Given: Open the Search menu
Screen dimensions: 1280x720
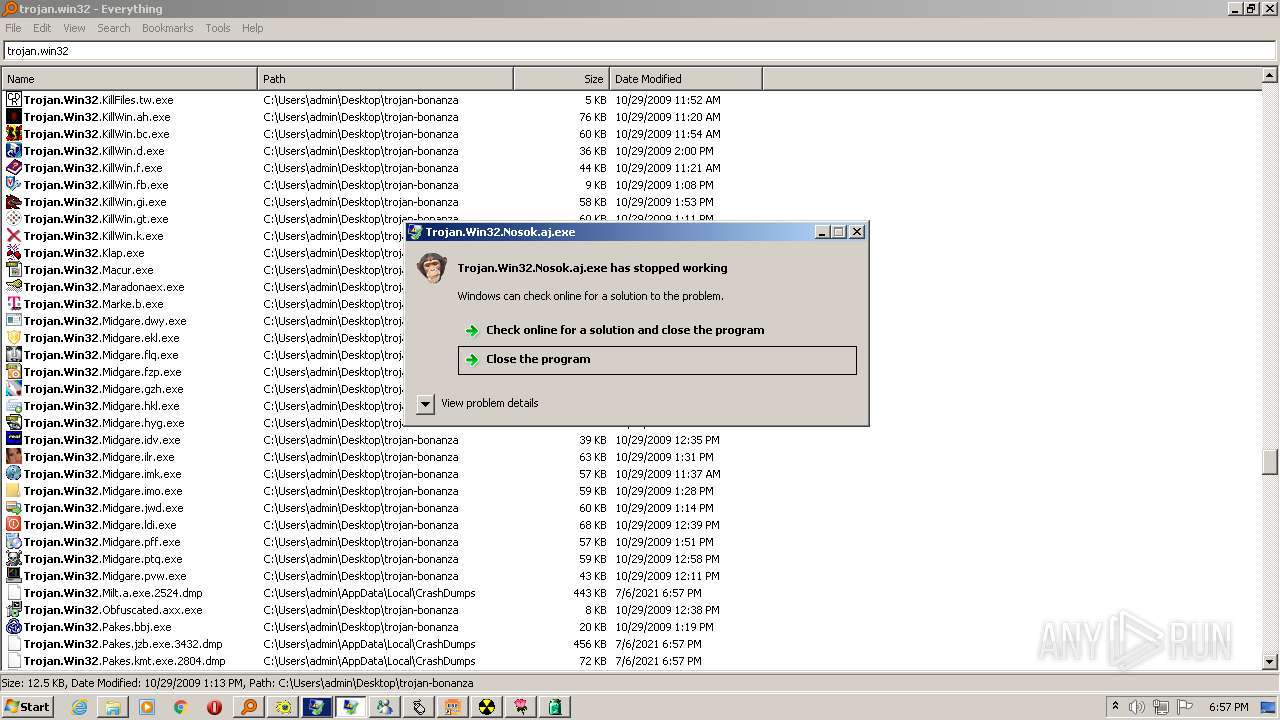Looking at the screenshot, I should [114, 28].
